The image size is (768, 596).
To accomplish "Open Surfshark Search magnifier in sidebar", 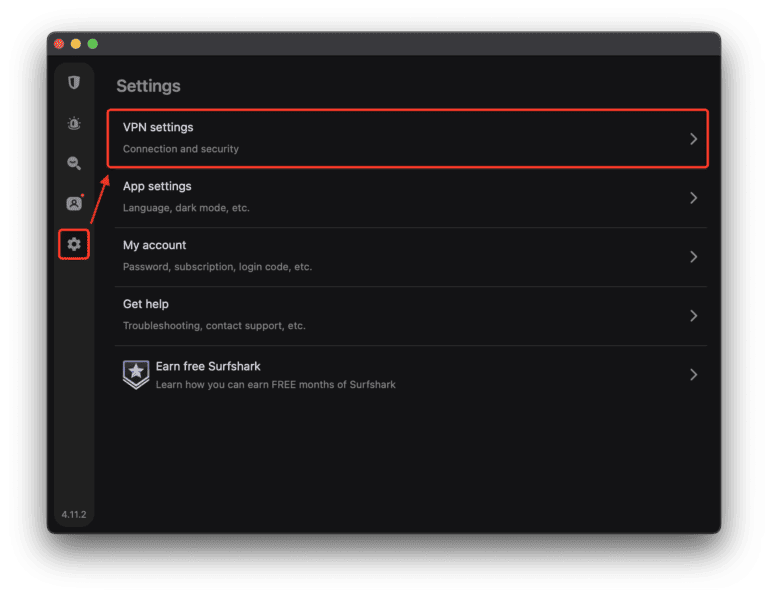I will pos(74,163).
